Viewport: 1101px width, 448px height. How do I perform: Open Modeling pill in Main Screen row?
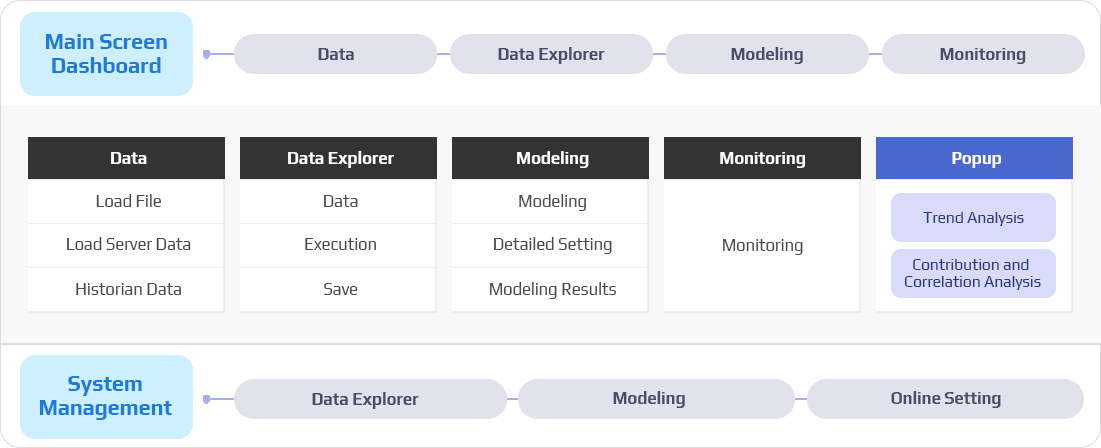click(x=767, y=54)
